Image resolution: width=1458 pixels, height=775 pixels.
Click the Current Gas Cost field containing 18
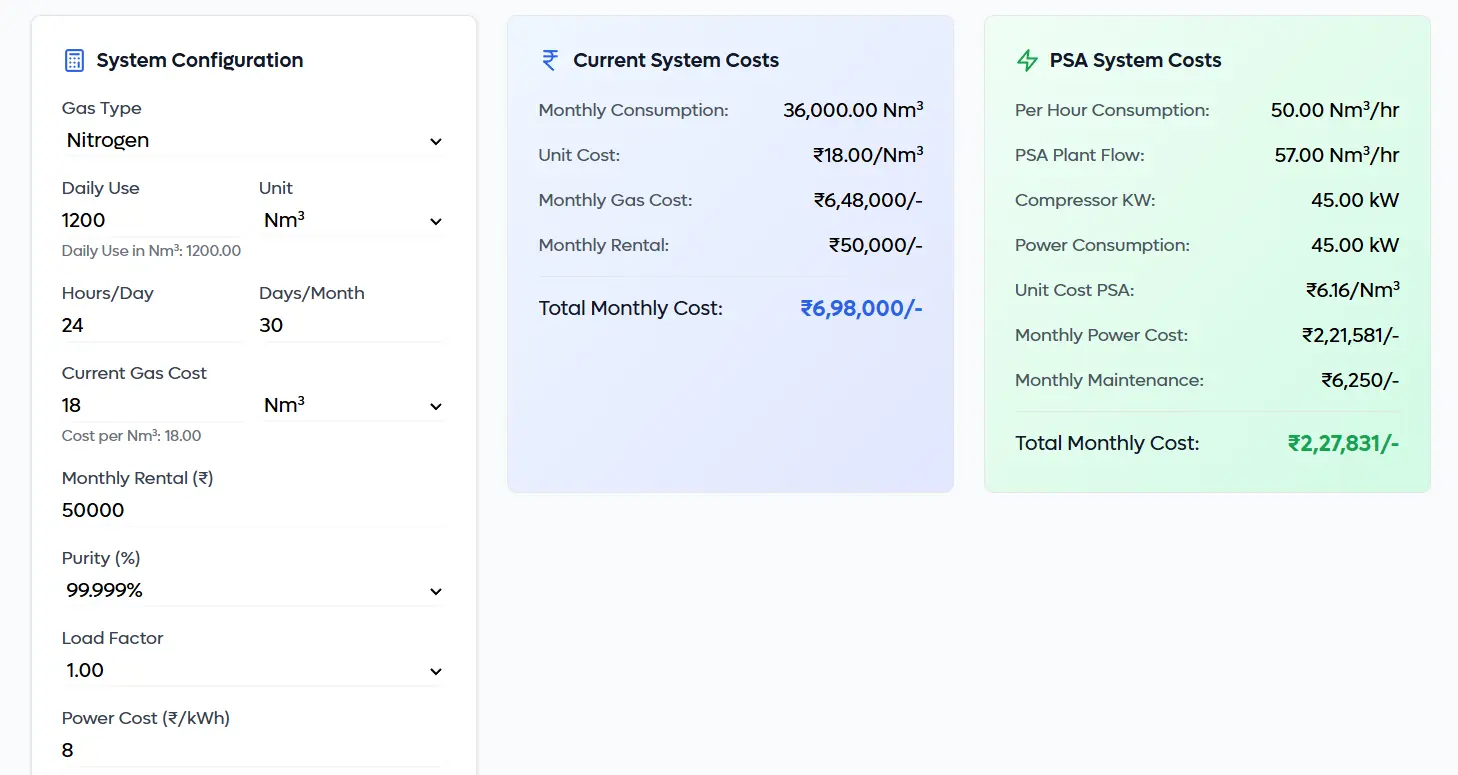coord(151,406)
